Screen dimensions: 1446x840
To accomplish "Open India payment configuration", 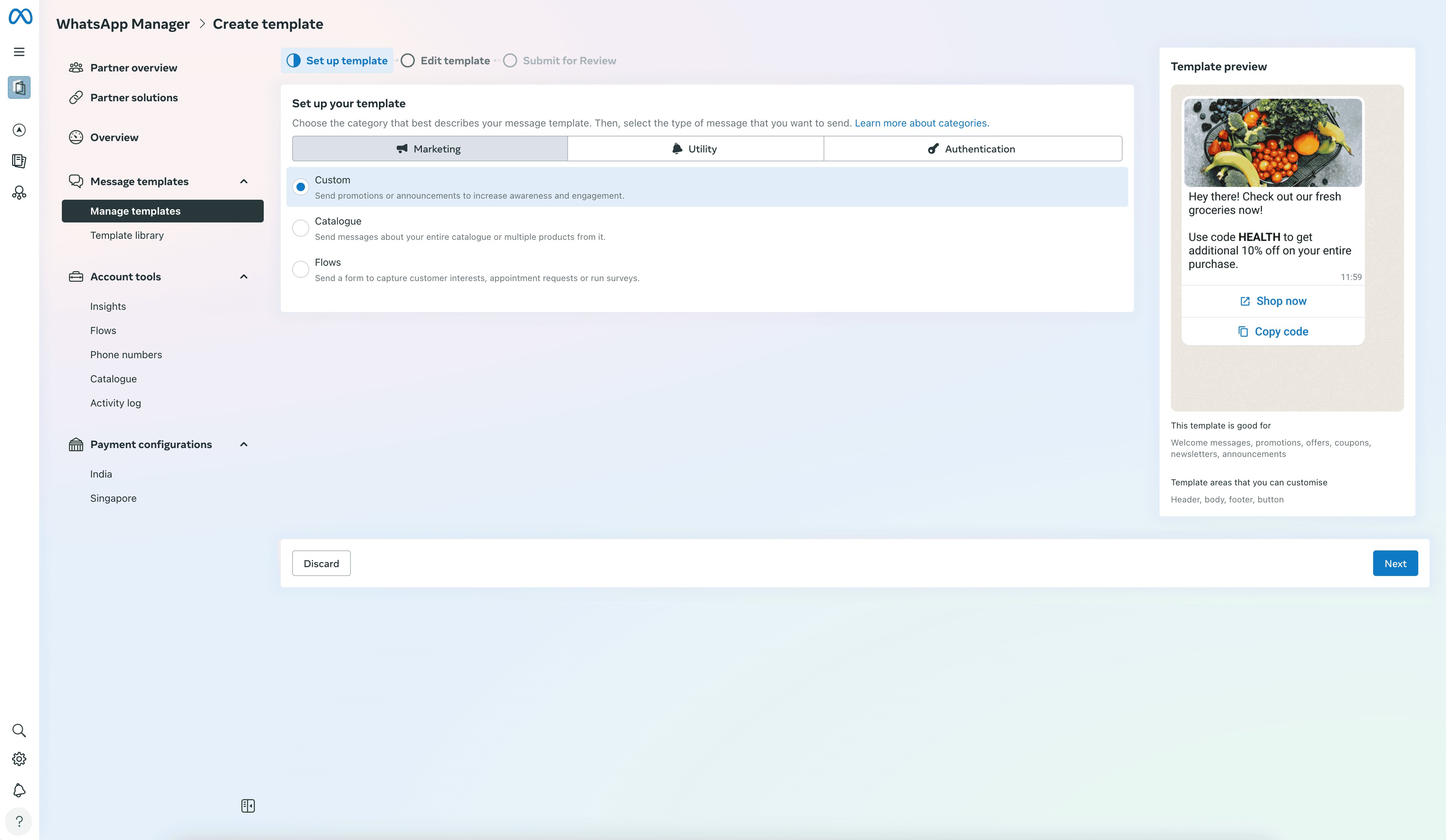I will click(x=101, y=474).
